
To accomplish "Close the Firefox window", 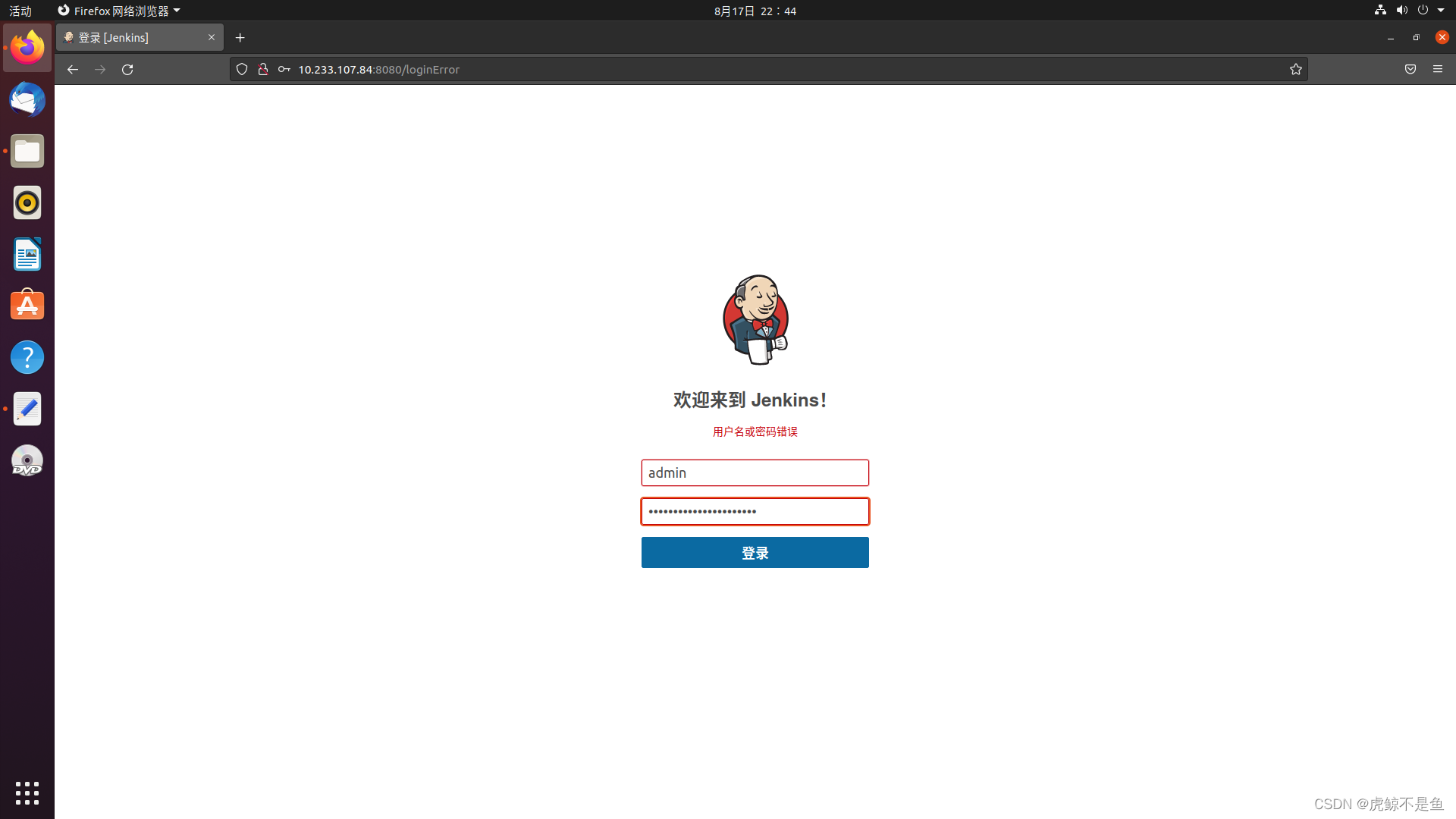I will 1442,37.
